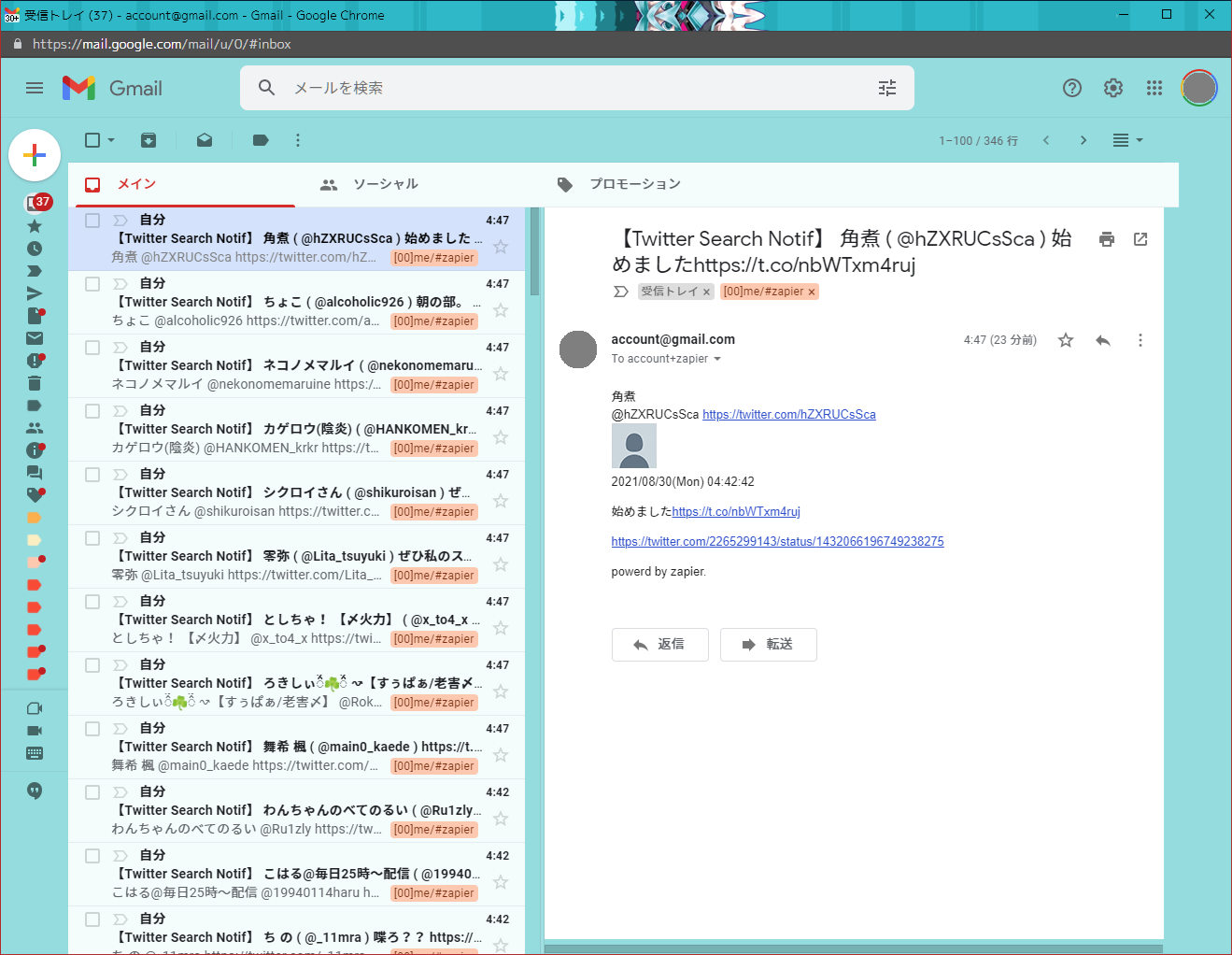Reply using the arrow icon near timestamp
The image size is (1232, 955).
pos(1103,340)
